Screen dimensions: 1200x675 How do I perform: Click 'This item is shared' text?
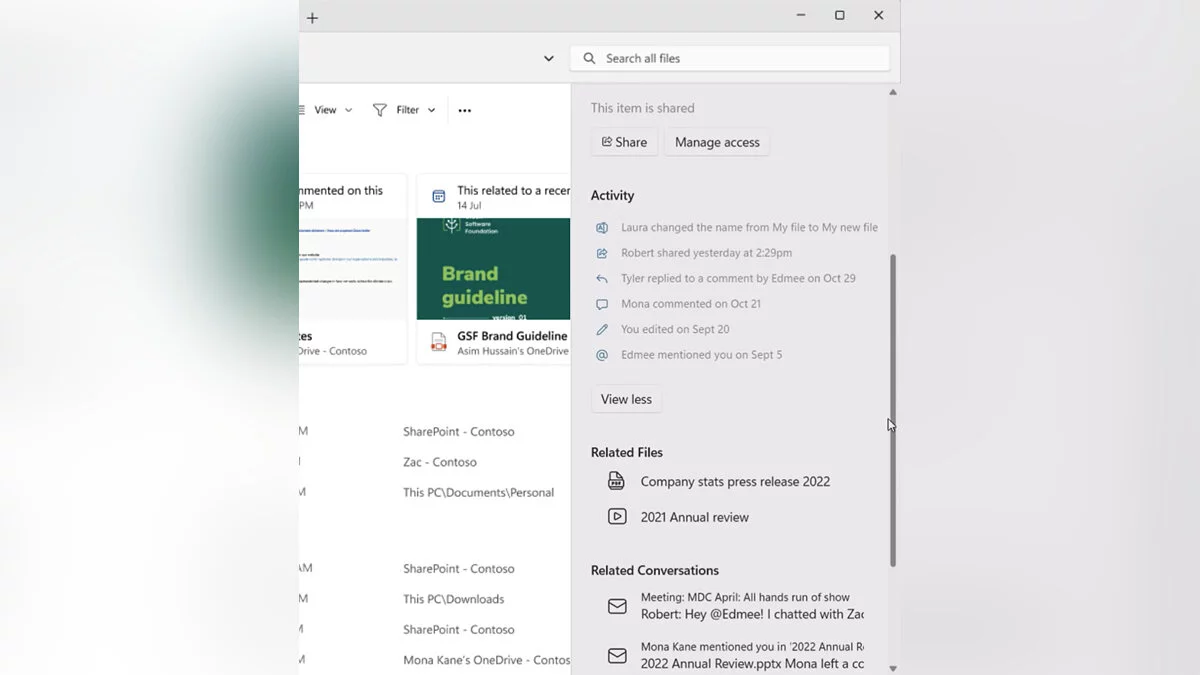point(642,108)
